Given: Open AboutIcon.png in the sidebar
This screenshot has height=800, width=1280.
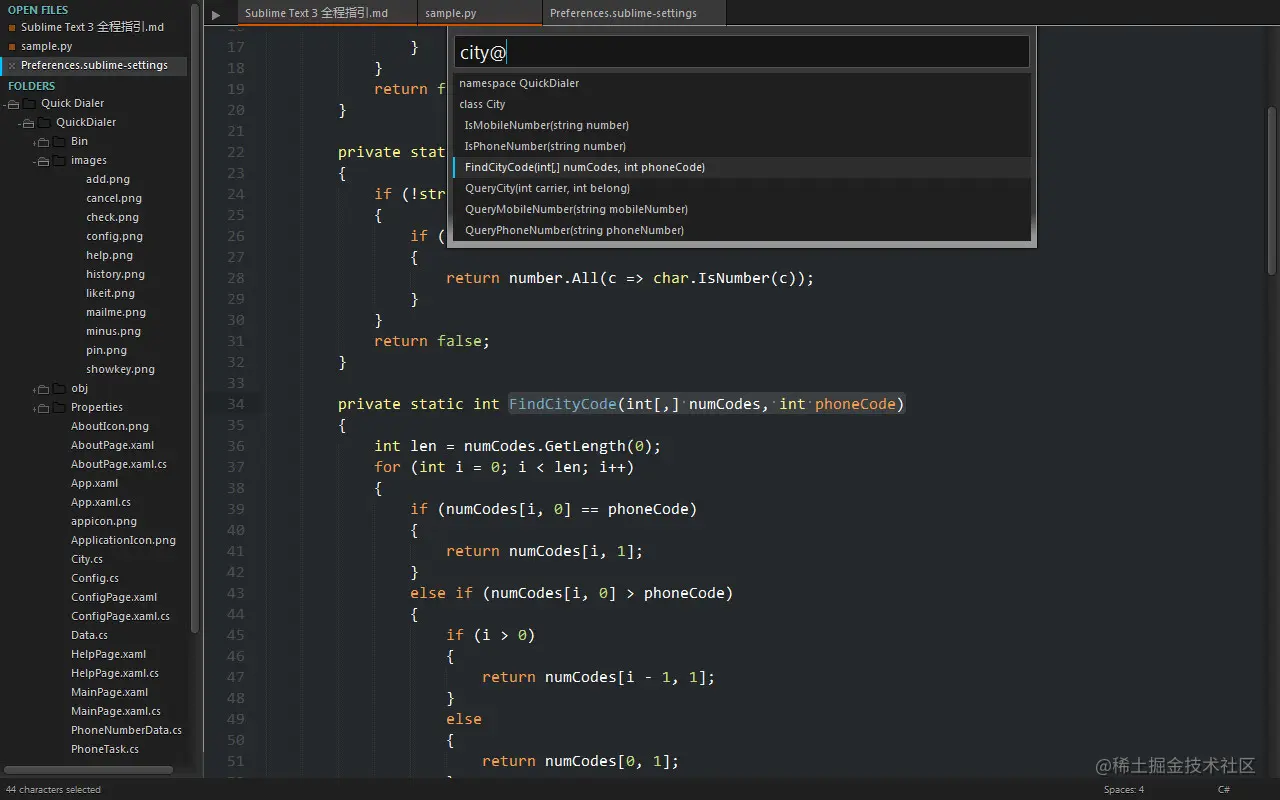Looking at the screenshot, I should (x=110, y=426).
